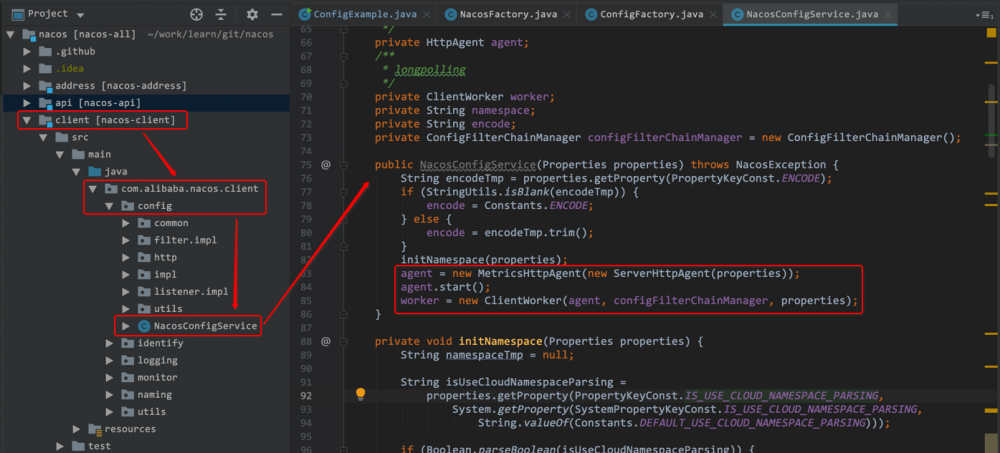
Task: Click private ClientWorker worker; declaration
Action: [x=465, y=97]
